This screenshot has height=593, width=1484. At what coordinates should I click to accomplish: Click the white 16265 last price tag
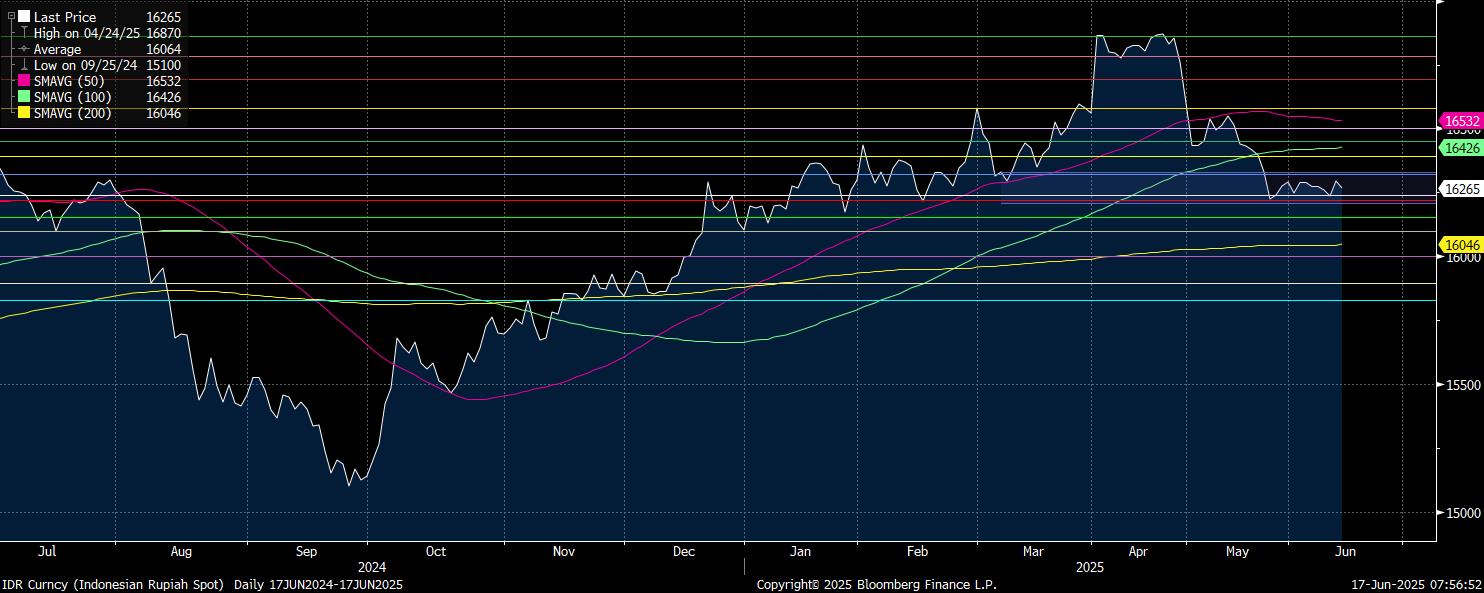point(1460,188)
